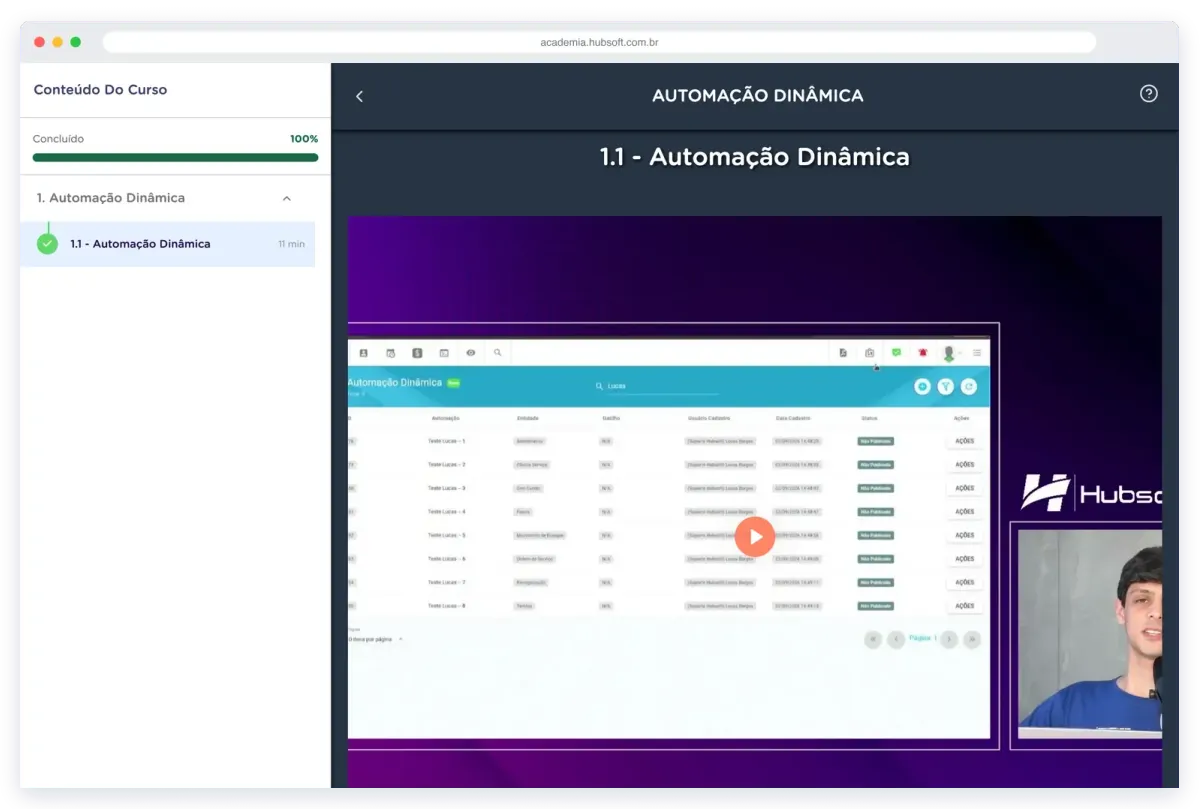Click the round add plus button in video
Image resolution: width=1200 pixels, height=809 pixels.
(x=923, y=386)
